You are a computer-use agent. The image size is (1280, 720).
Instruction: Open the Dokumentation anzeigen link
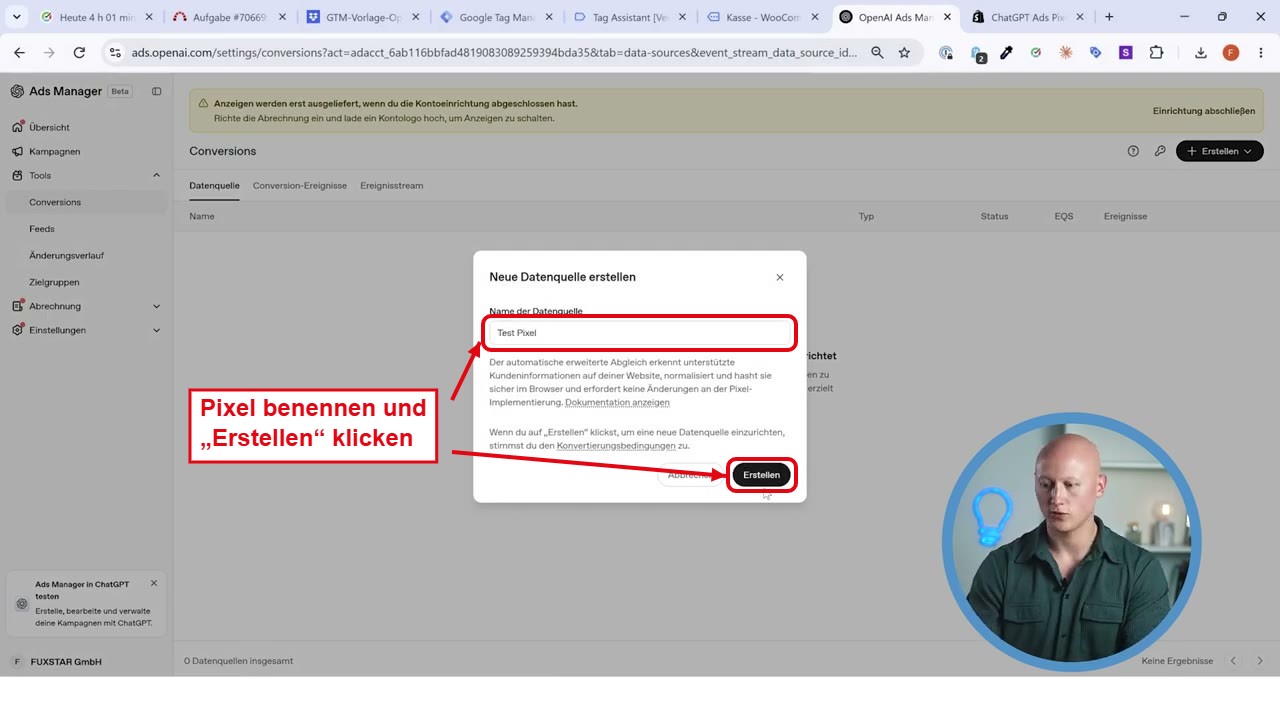(617, 402)
